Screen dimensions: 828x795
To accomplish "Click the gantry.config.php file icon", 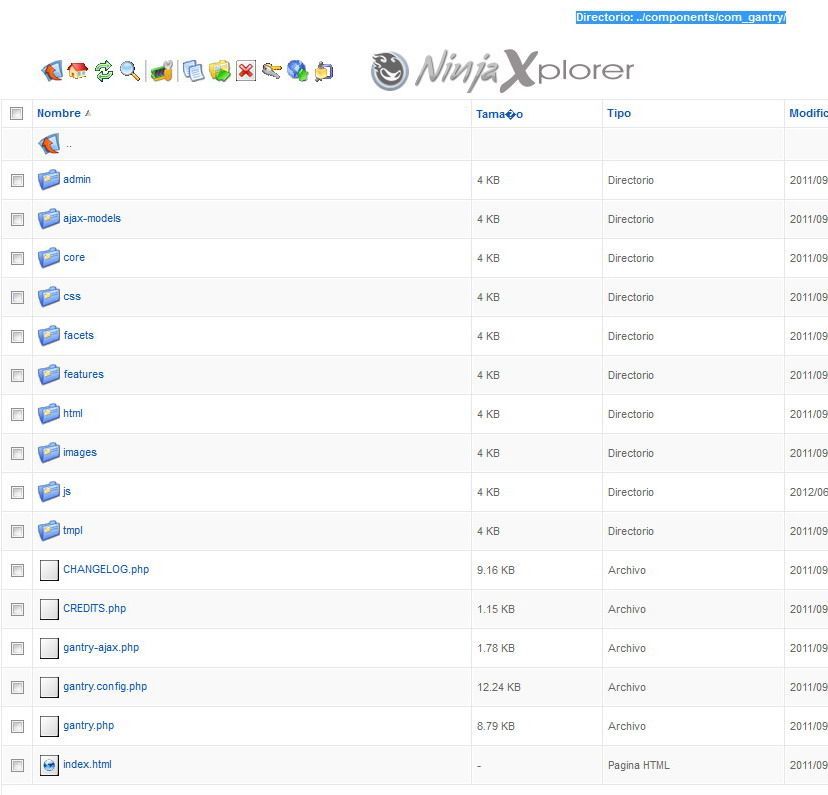I will coord(49,687).
